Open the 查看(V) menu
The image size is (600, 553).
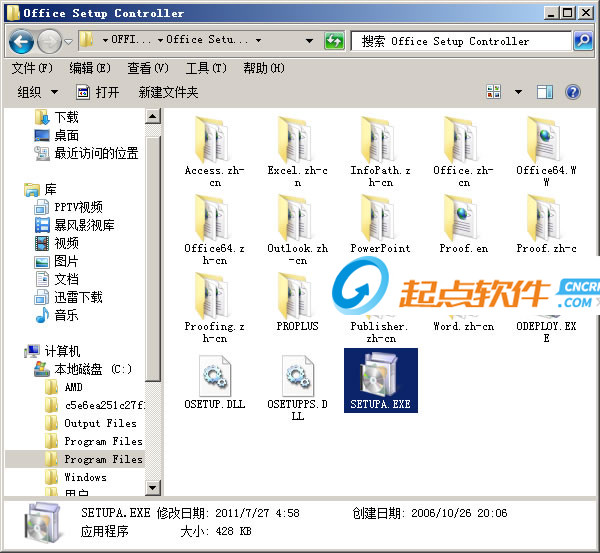(x=148, y=68)
